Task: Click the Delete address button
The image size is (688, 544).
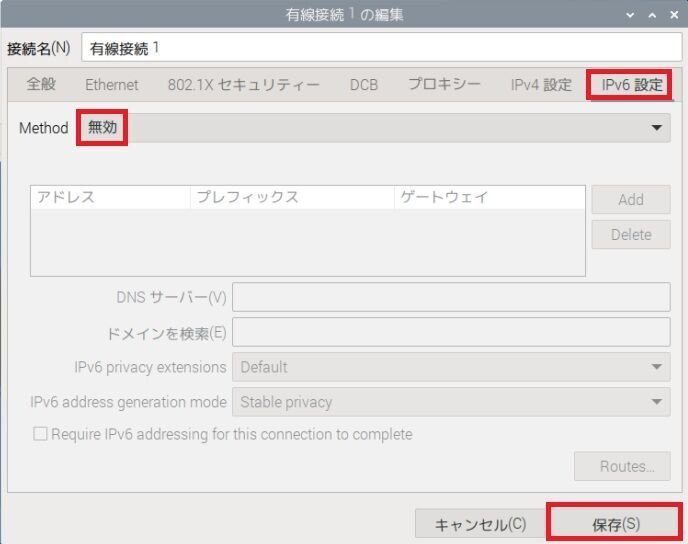Action: (x=631, y=235)
